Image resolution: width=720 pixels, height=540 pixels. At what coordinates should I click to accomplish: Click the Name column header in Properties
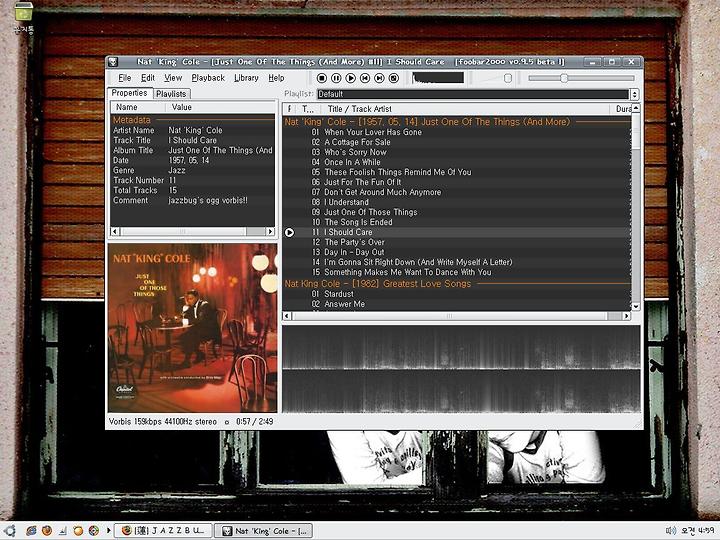pyautogui.click(x=138, y=107)
